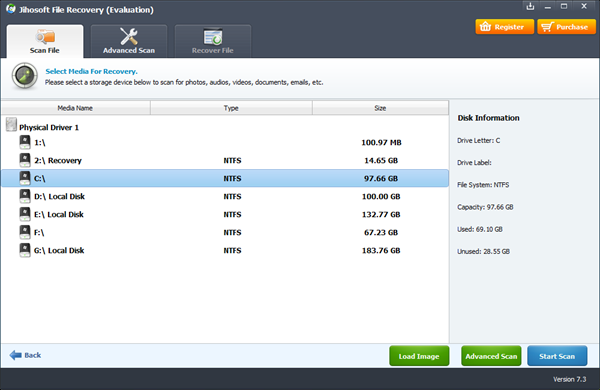Click the blue Back arrow icon
Viewport: 600px width, 390px height.
click(16, 355)
